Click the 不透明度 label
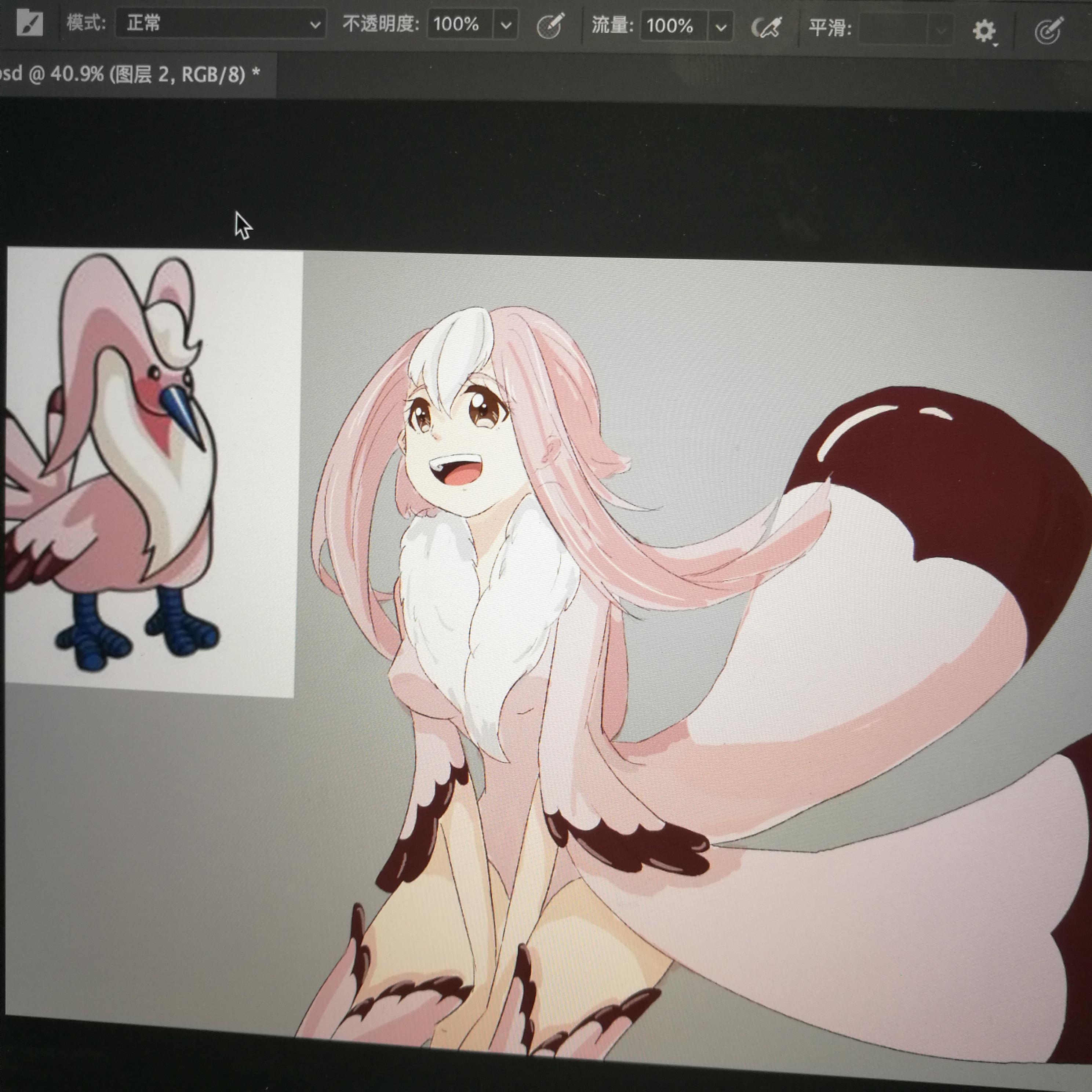Viewport: 1092px width, 1092px height. pyautogui.click(x=381, y=24)
